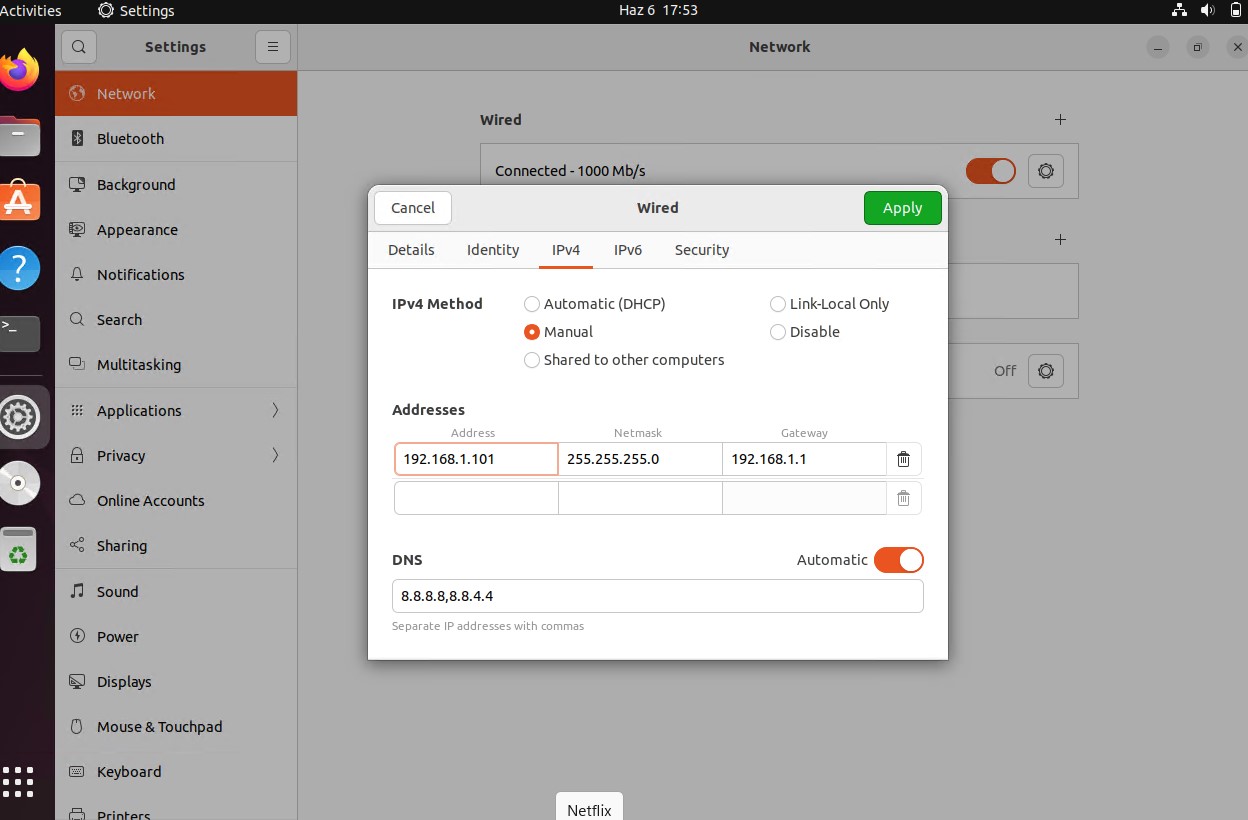Open Keyboard settings
Screen dimensions: 1248x820
(x=176, y=771)
